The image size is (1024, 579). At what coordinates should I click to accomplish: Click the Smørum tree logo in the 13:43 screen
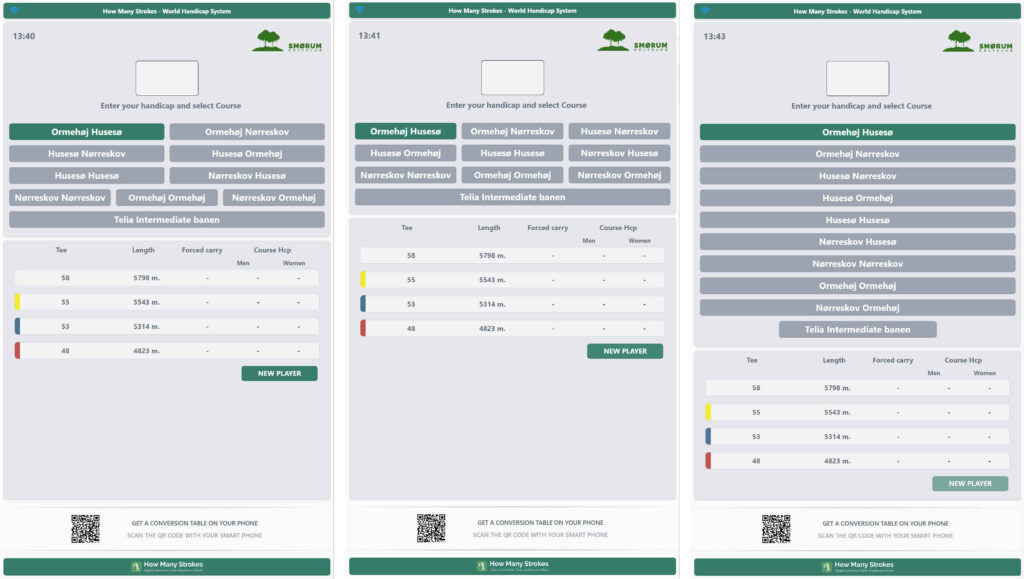977,40
